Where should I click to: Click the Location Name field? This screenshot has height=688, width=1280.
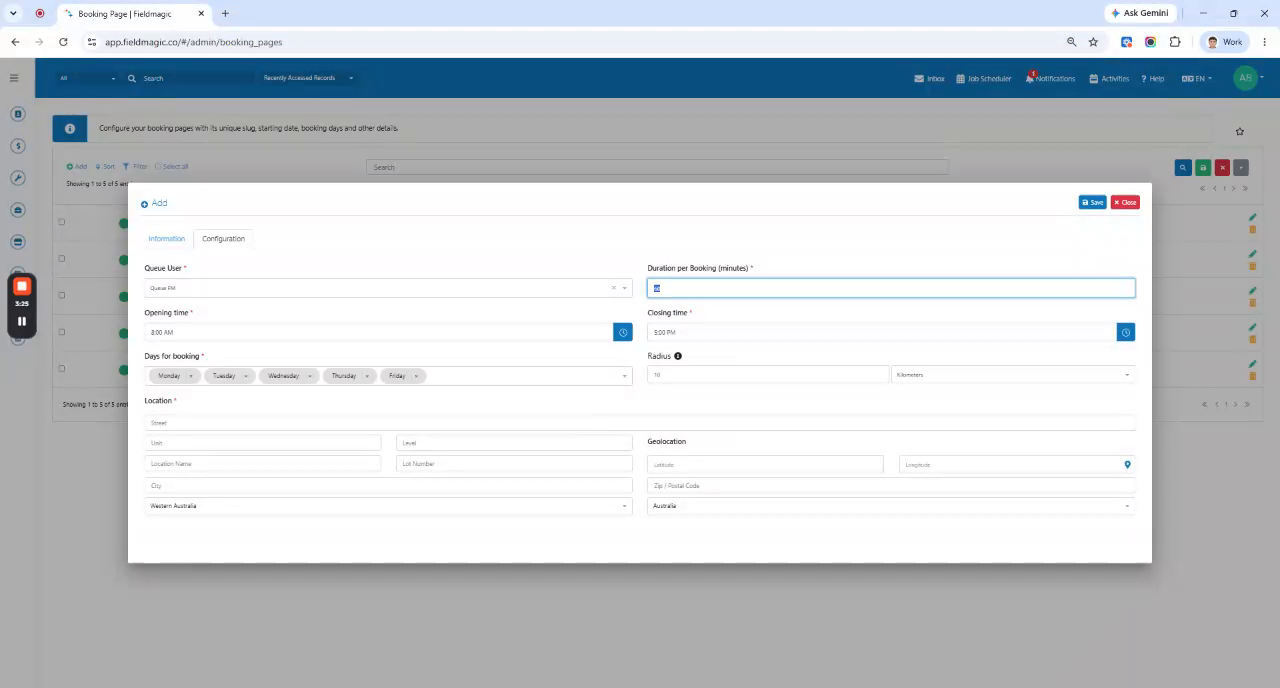coord(263,464)
